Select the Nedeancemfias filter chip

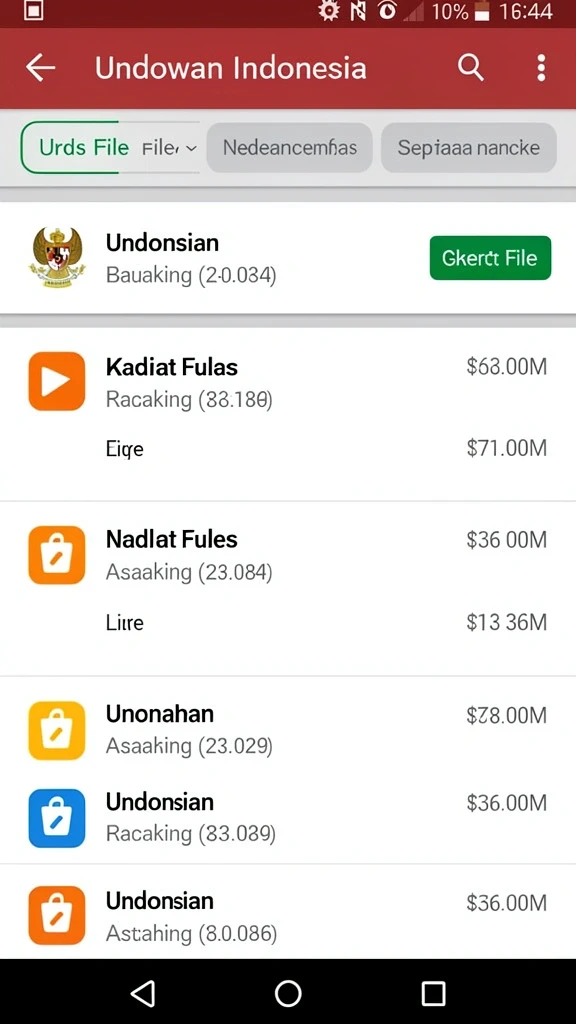[x=289, y=148]
